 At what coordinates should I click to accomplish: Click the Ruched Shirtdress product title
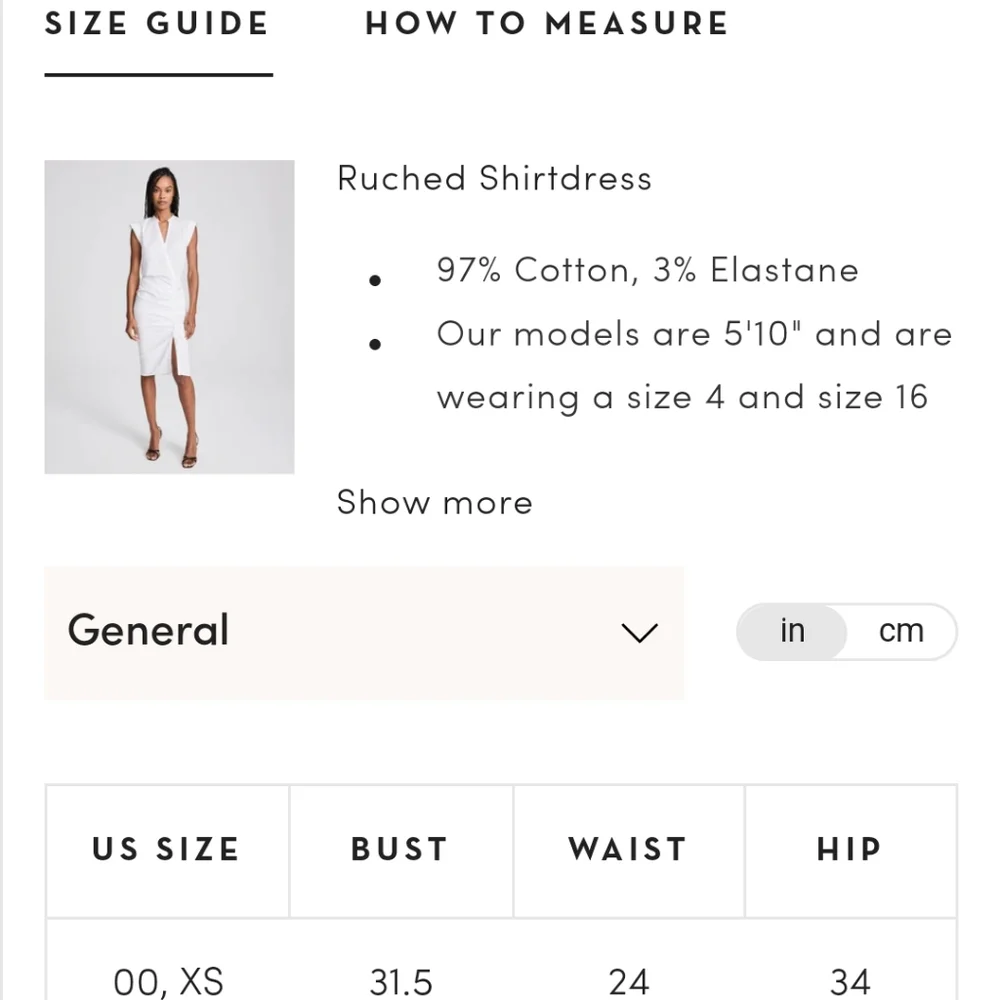tap(494, 178)
